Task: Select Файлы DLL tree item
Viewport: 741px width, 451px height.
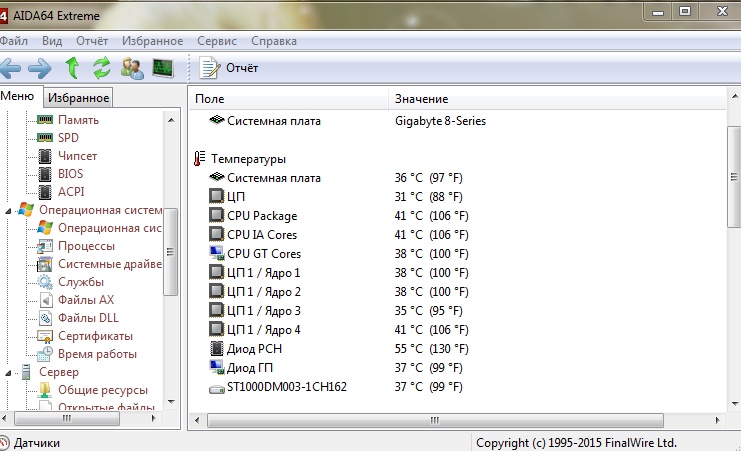Action: 88,318
